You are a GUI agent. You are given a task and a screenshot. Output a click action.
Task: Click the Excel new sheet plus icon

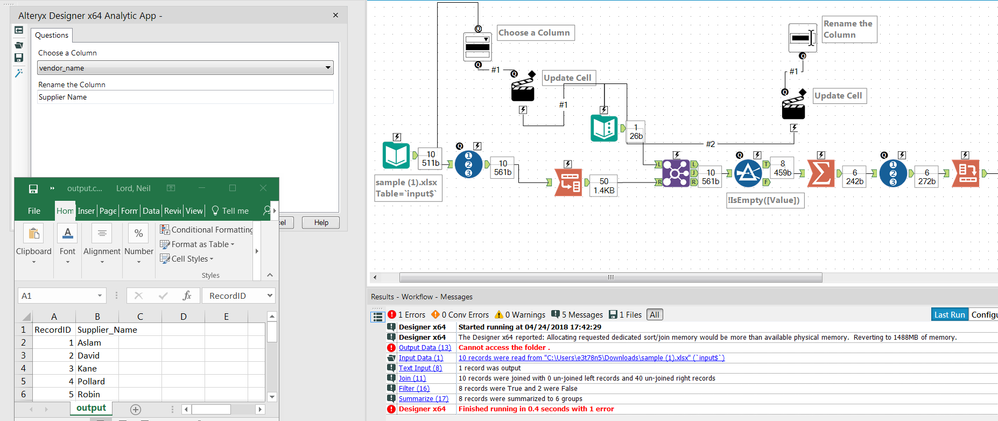pos(136,409)
